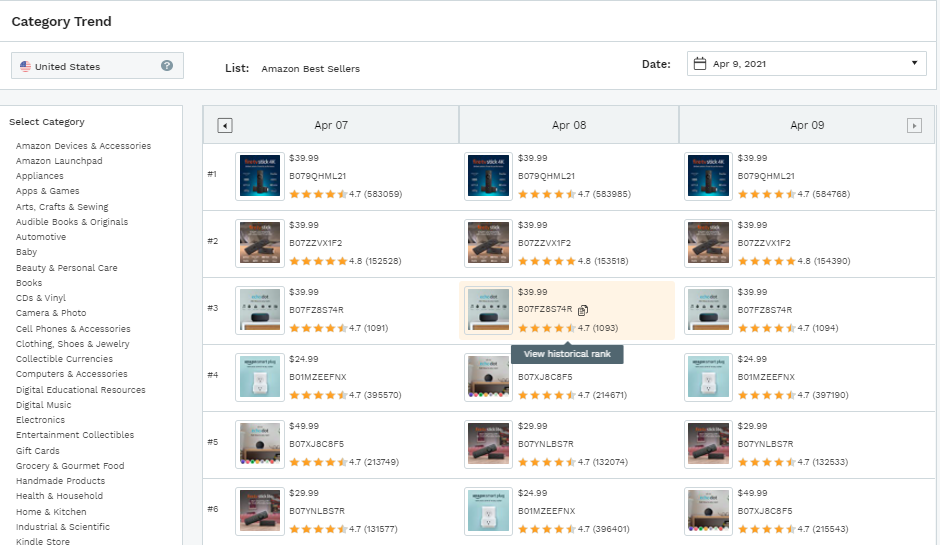Open Health & Household category
Screen dimensions: 940x545
(x=59, y=496)
